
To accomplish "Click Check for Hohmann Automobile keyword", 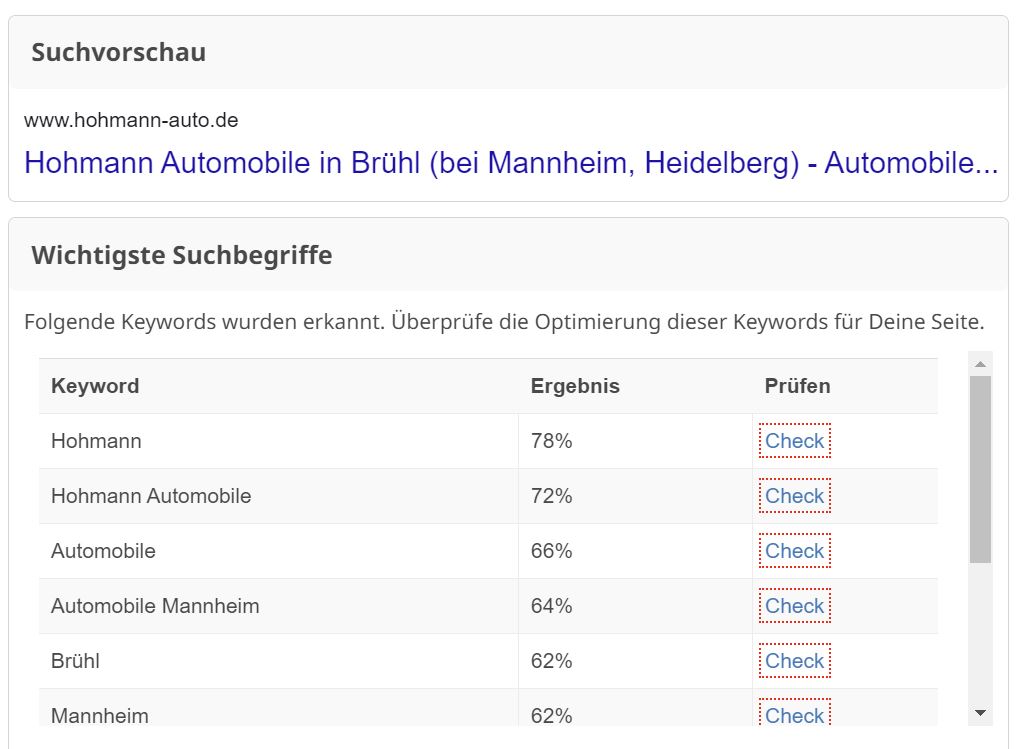I will point(794,496).
